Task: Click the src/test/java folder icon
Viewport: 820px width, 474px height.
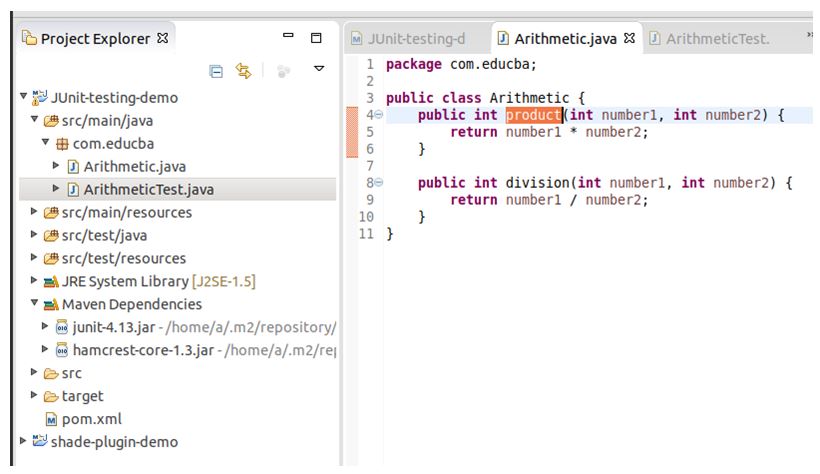Action: coord(51,236)
